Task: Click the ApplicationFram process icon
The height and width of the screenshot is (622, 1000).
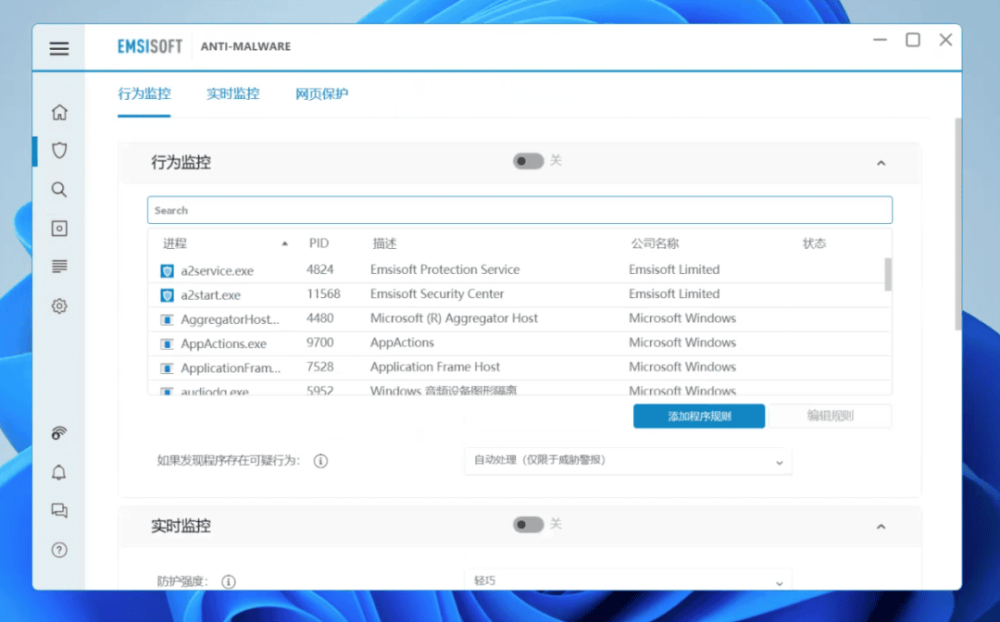Action: (x=167, y=368)
